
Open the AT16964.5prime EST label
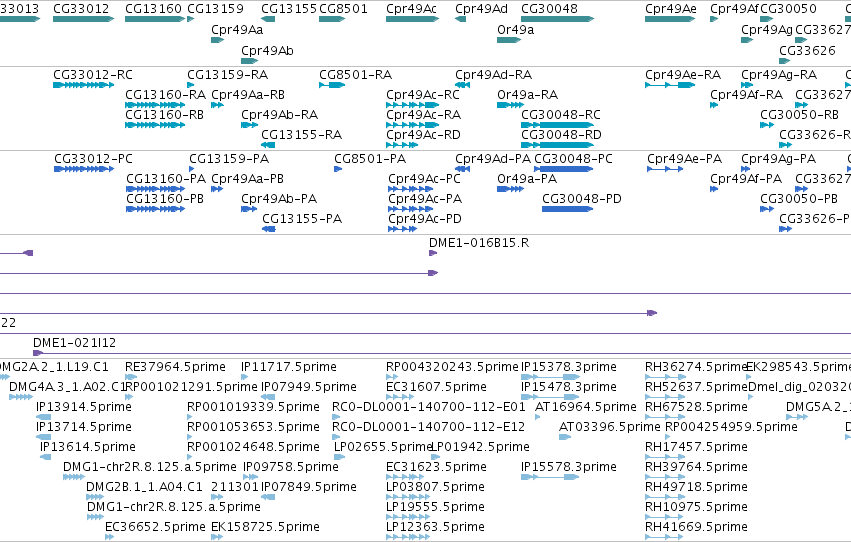[586, 407]
